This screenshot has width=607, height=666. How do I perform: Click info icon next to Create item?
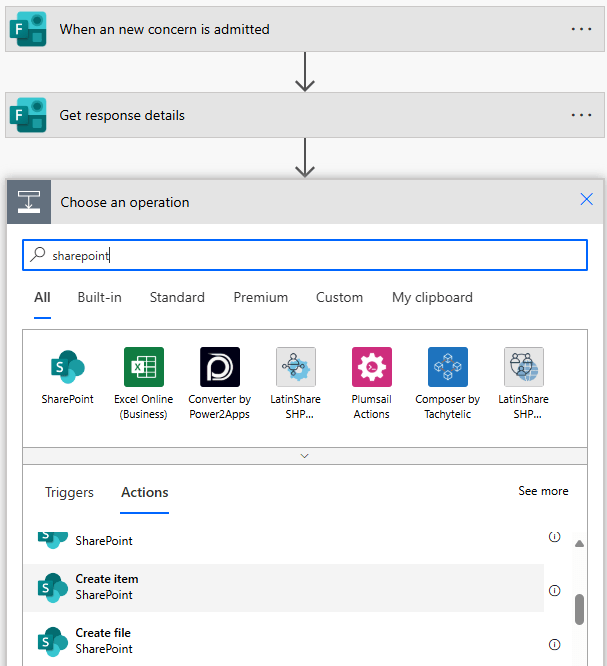(x=554, y=590)
